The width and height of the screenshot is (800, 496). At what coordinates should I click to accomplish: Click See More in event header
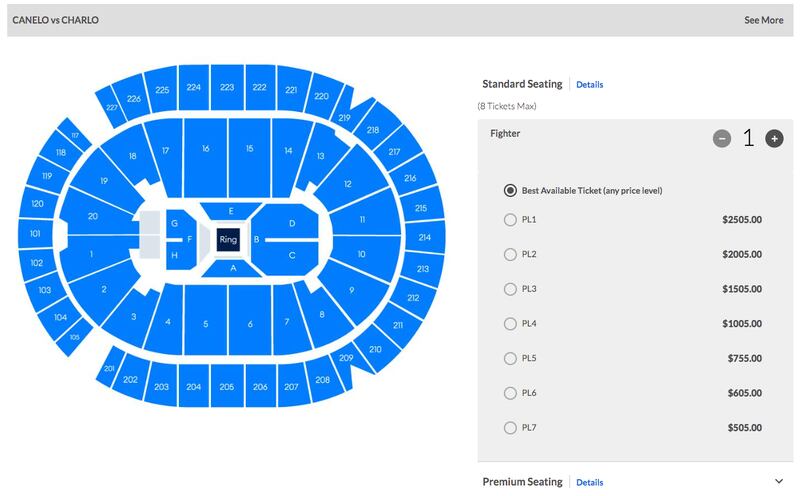pos(763,20)
